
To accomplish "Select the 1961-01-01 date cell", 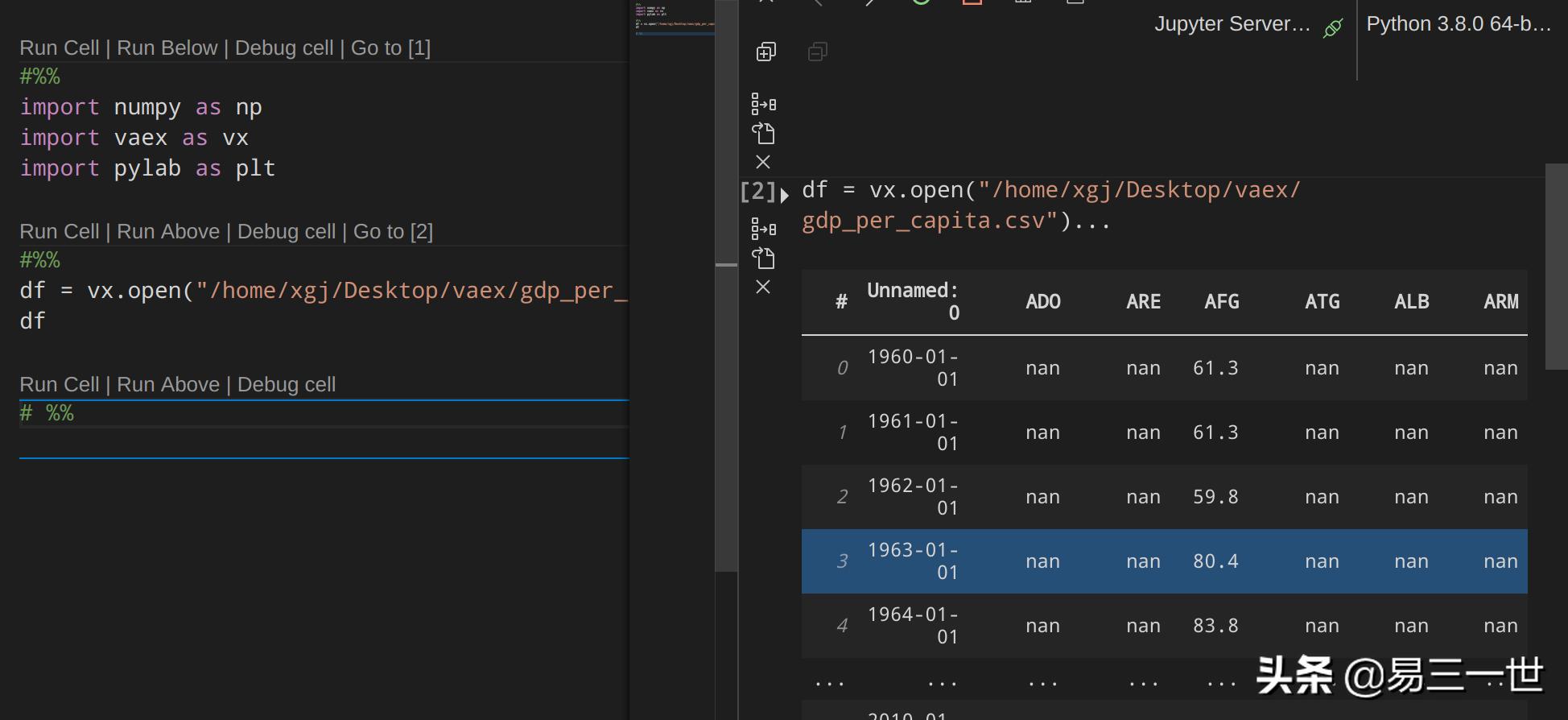I will 913,432.
